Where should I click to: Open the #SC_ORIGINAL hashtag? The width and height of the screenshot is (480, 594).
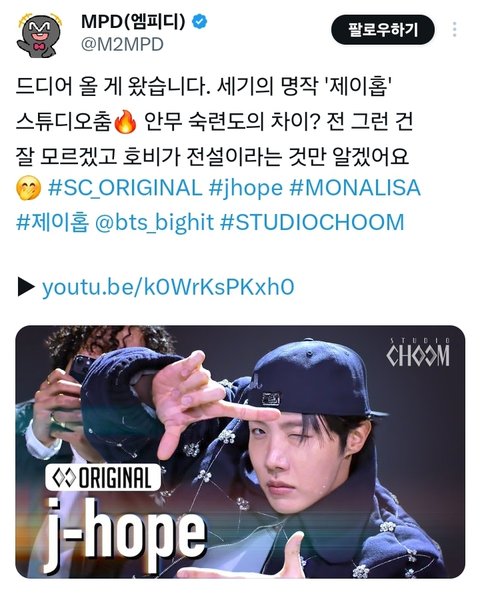[125, 188]
